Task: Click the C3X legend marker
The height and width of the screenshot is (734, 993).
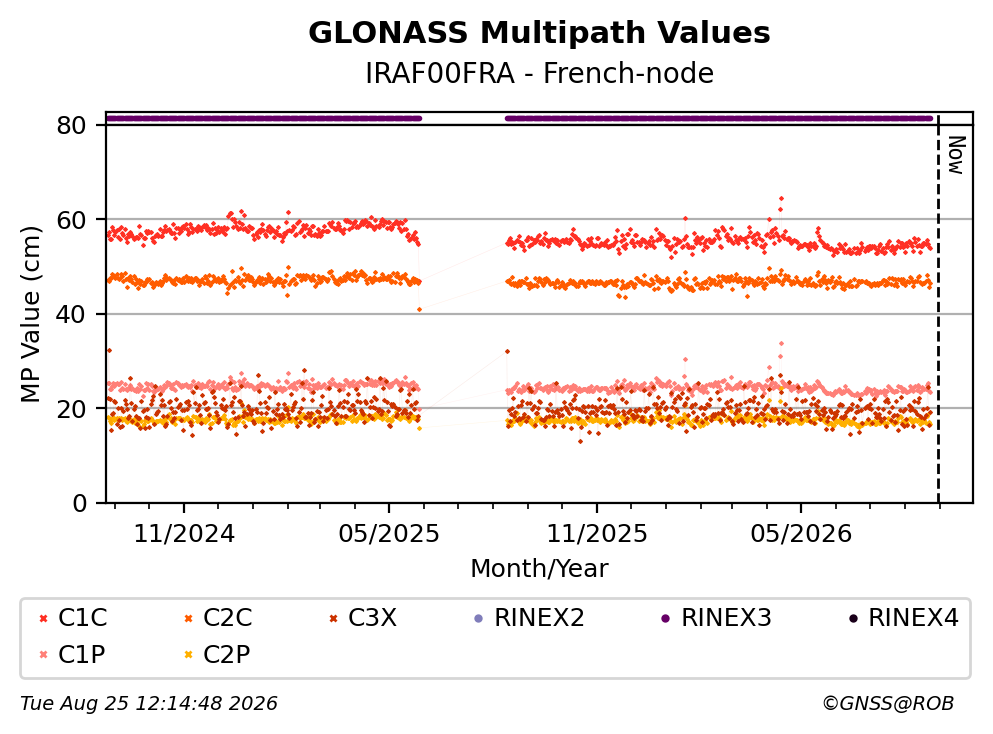Action: [x=333, y=619]
